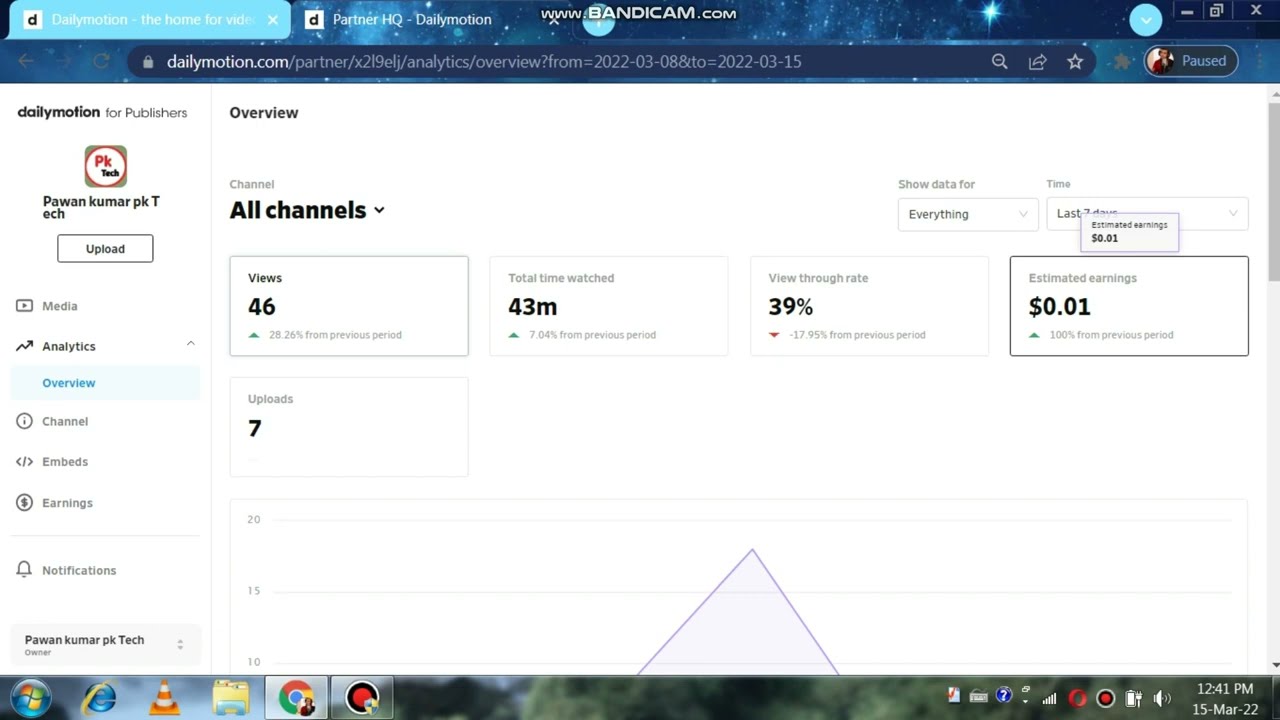Open the browser extensions puzzle icon

point(1122,61)
